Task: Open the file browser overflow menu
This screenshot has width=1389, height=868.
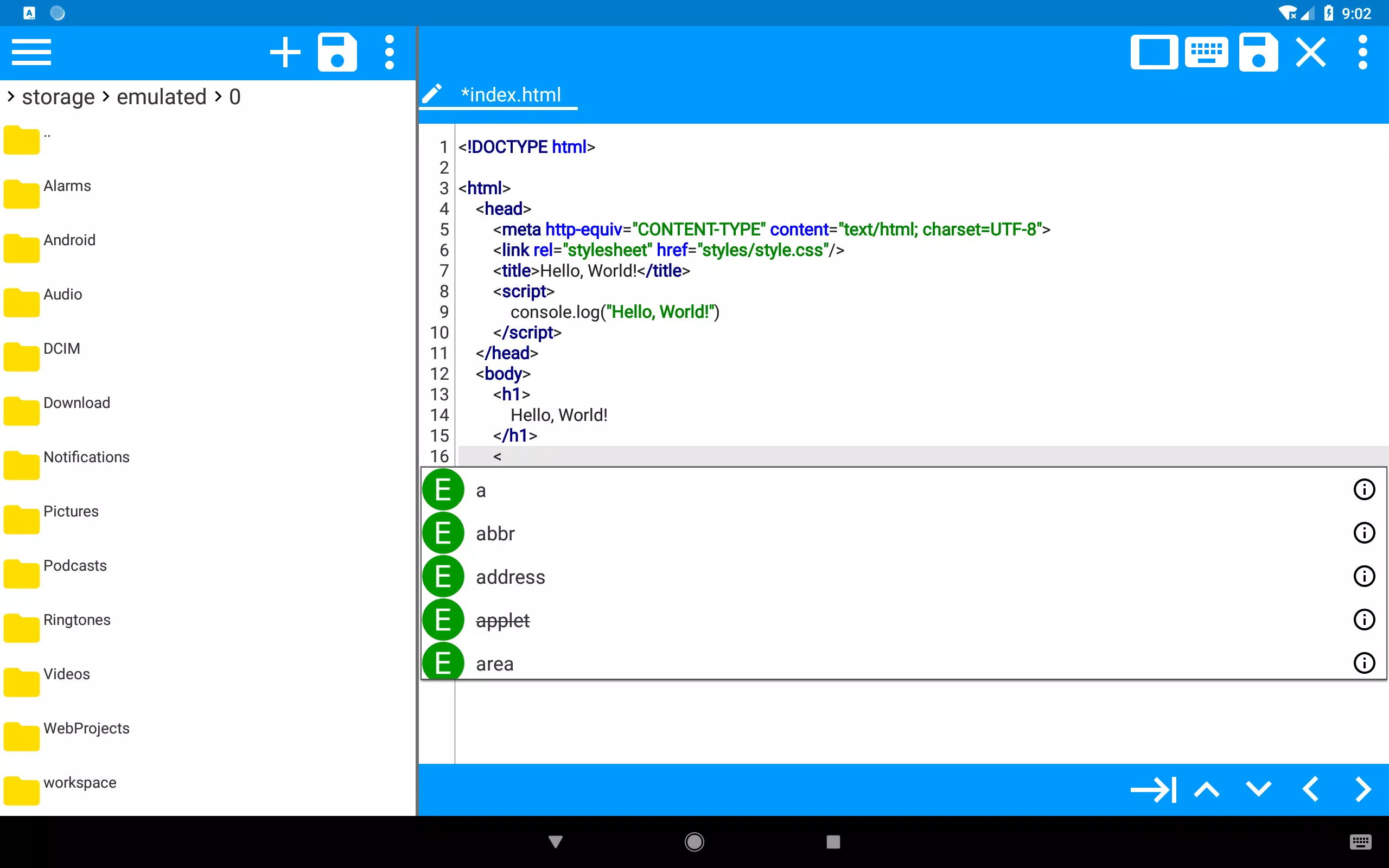Action: tap(389, 52)
